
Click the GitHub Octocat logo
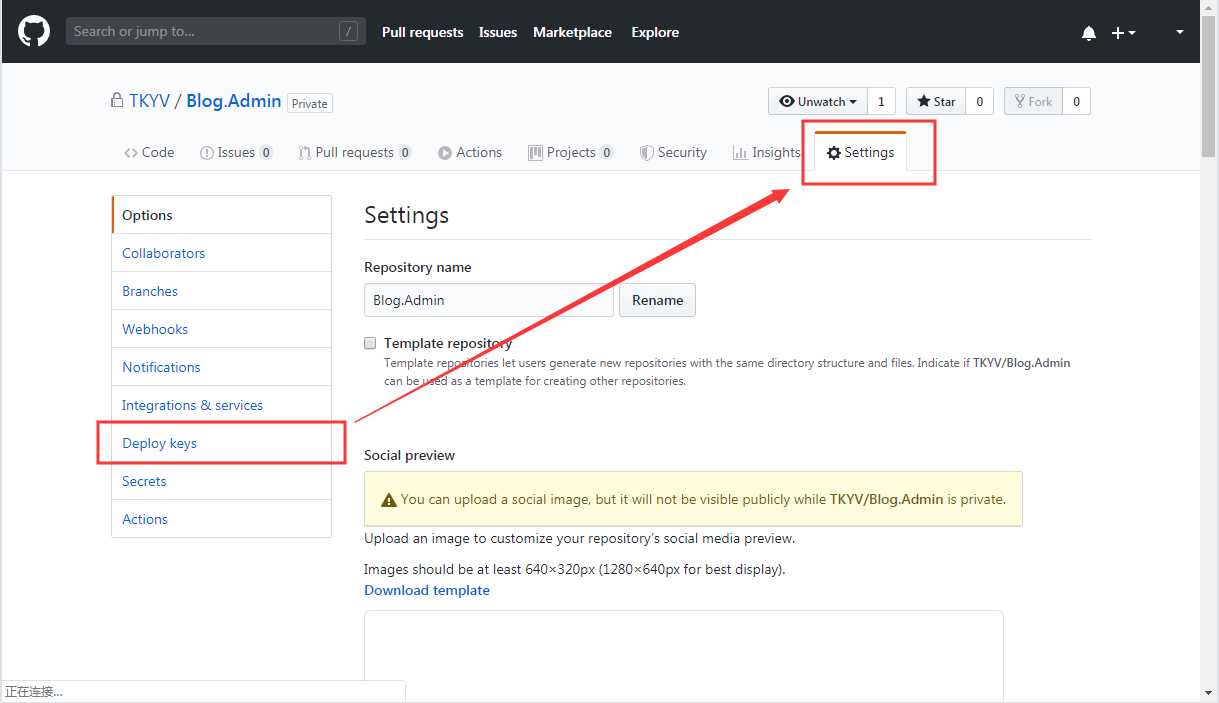click(x=34, y=31)
